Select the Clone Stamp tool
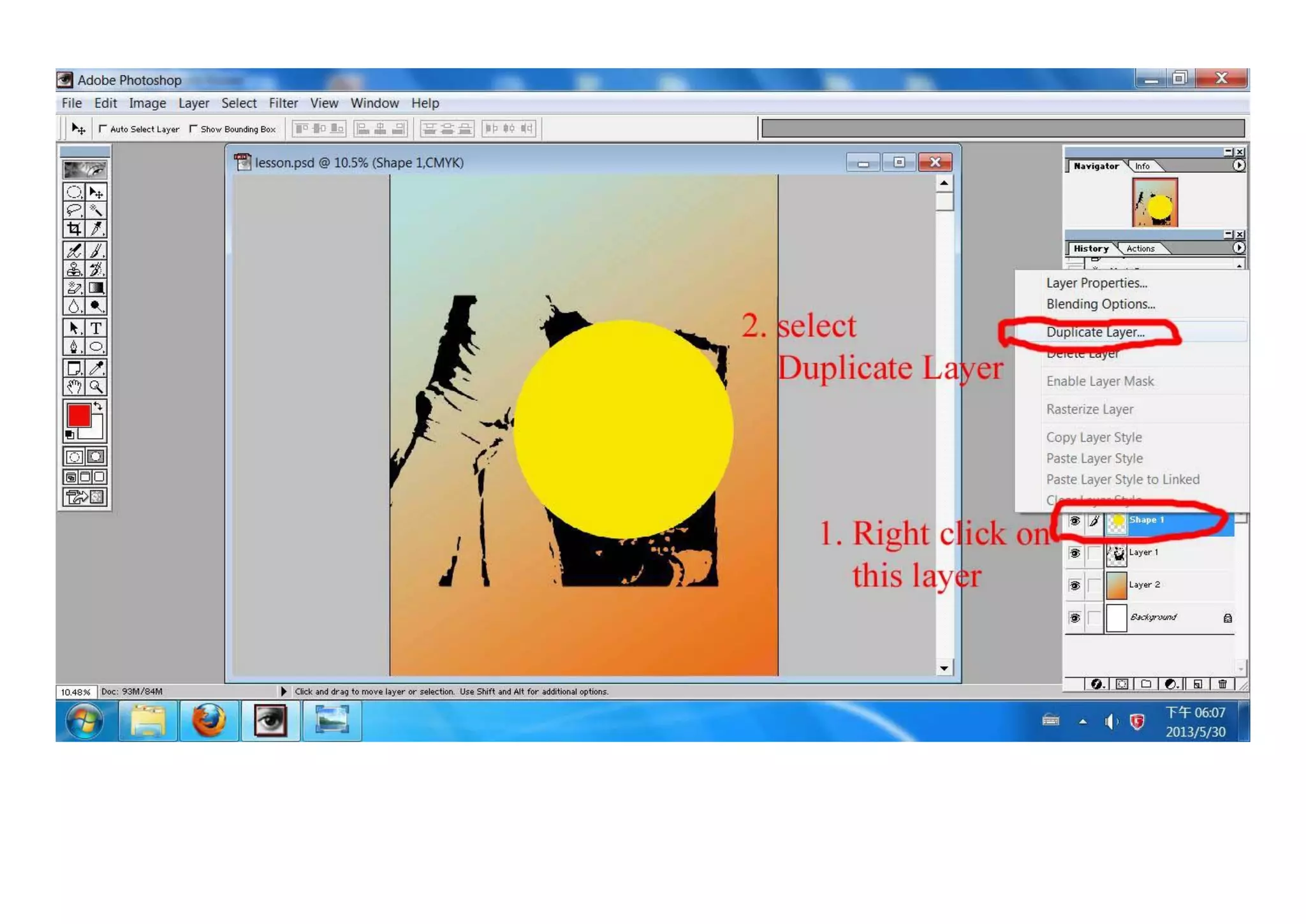1306x924 pixels. point(74,269)
